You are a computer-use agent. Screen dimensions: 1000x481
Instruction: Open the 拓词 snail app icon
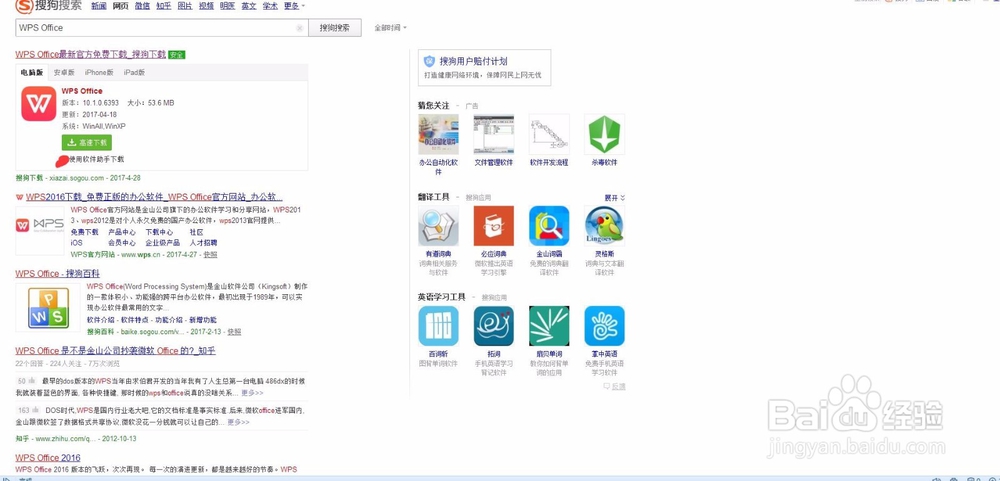[494, 326]
